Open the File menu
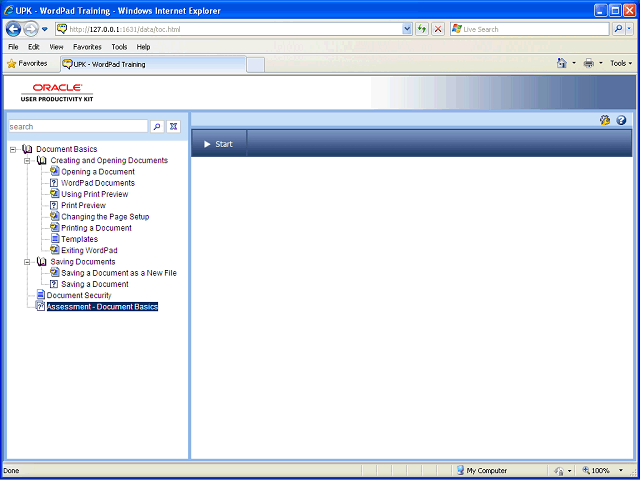The height and width of the screenshot is (480, 640). coord(13,47)
